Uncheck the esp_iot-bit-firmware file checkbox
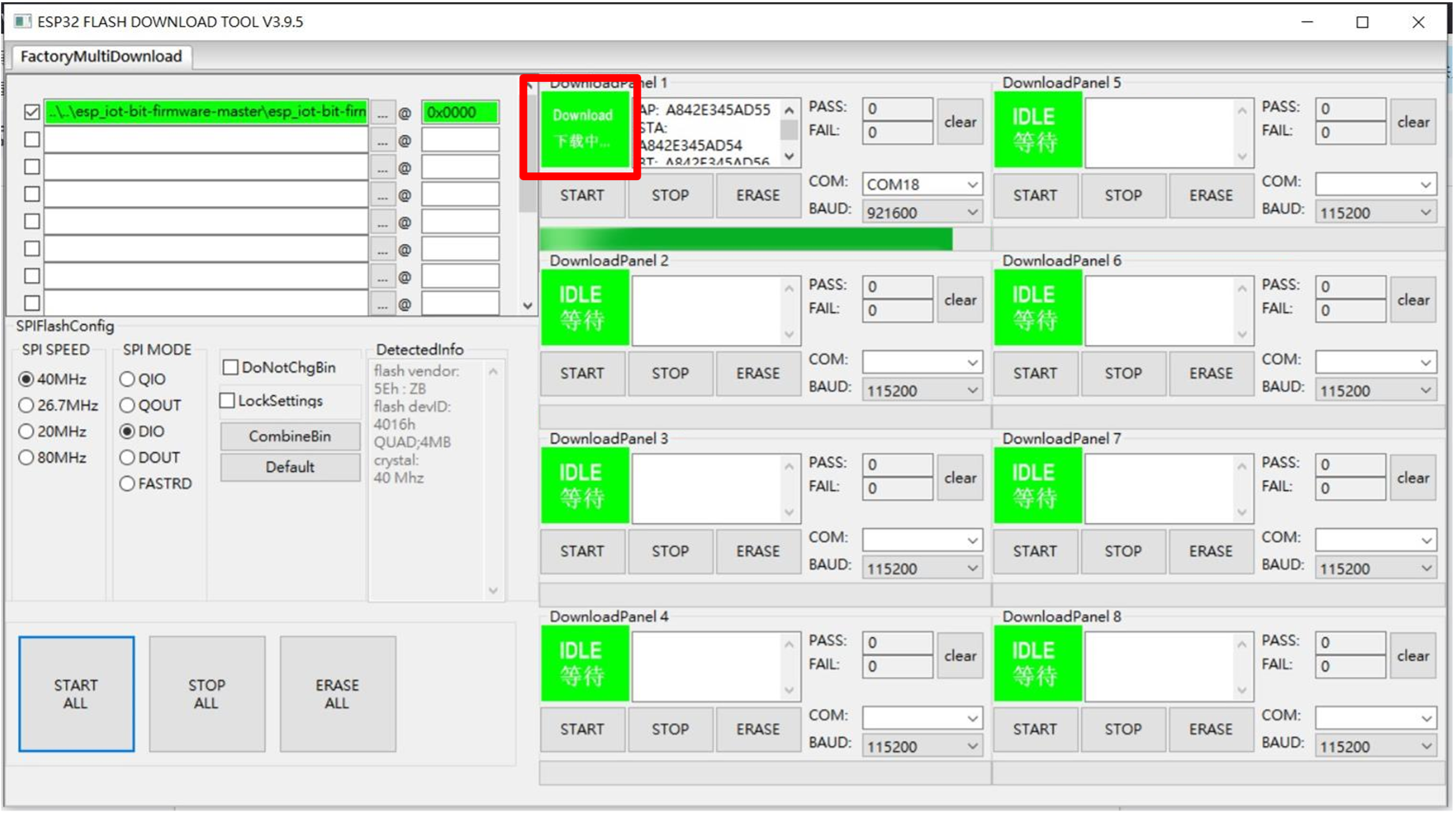 coord(32,112)
